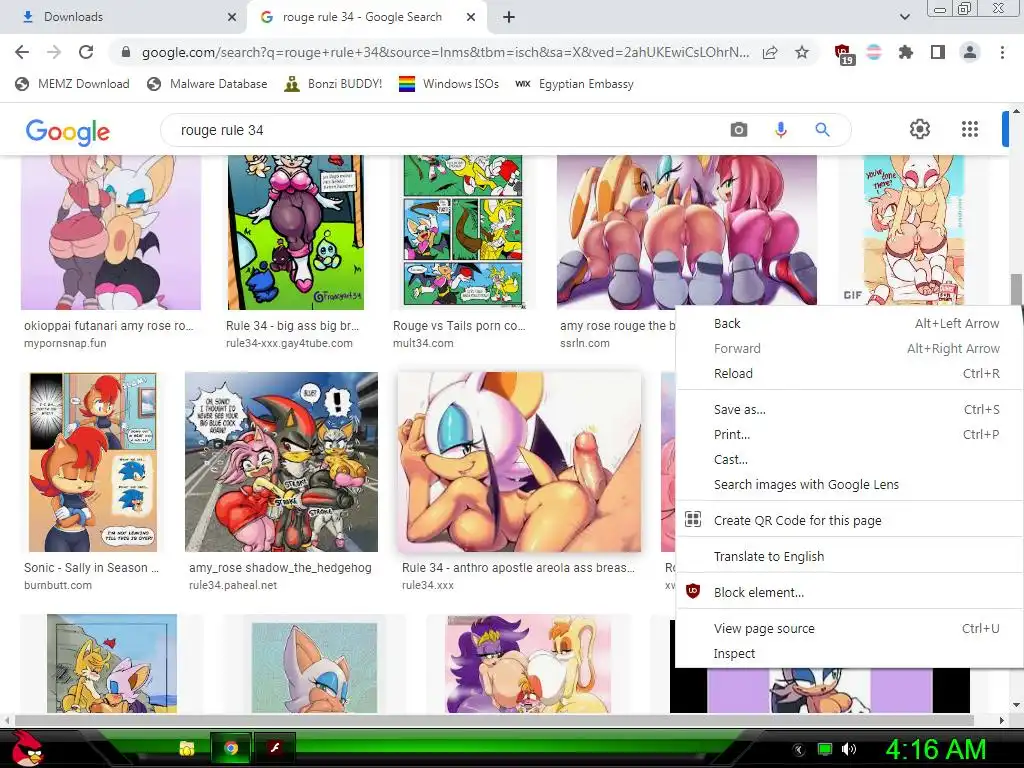Open the MEMZ Download bookmark
The image size is (1024, 768).
pyautogui.click(x=72, y=84)
